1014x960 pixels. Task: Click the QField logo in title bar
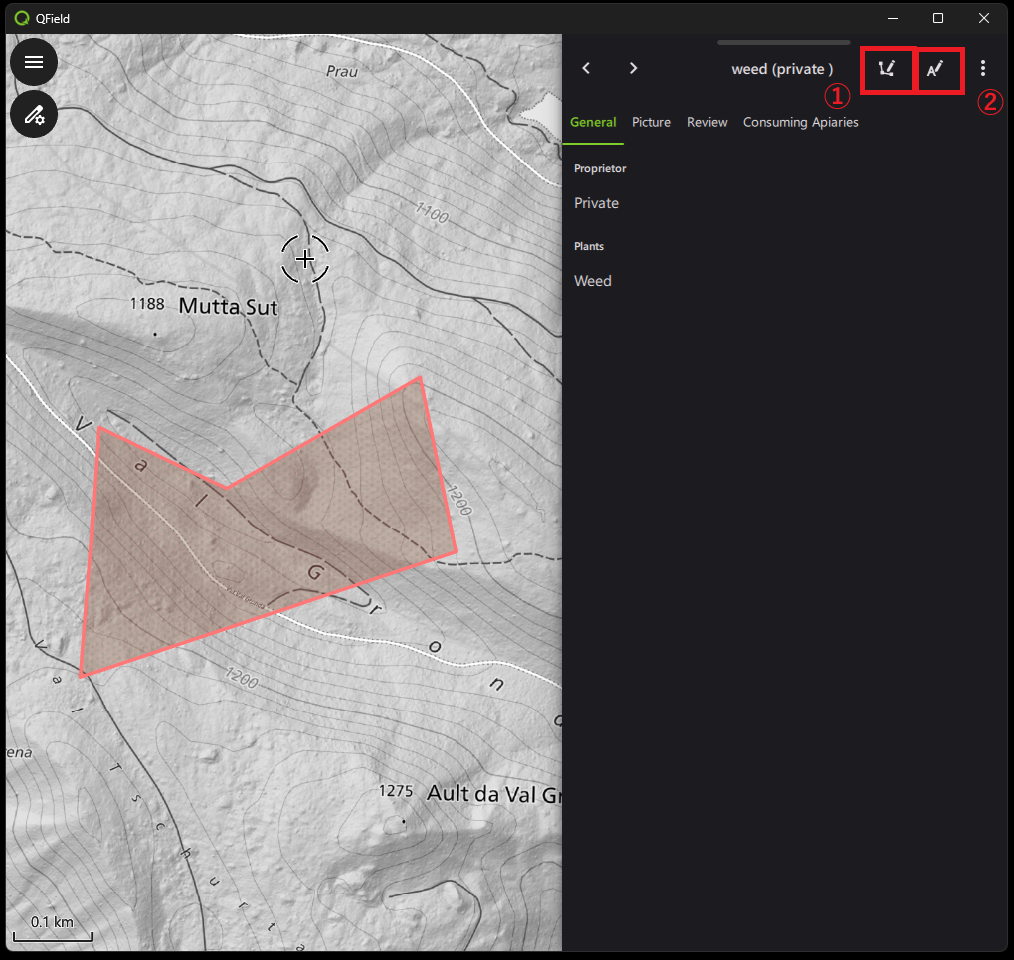click(22, 18)
